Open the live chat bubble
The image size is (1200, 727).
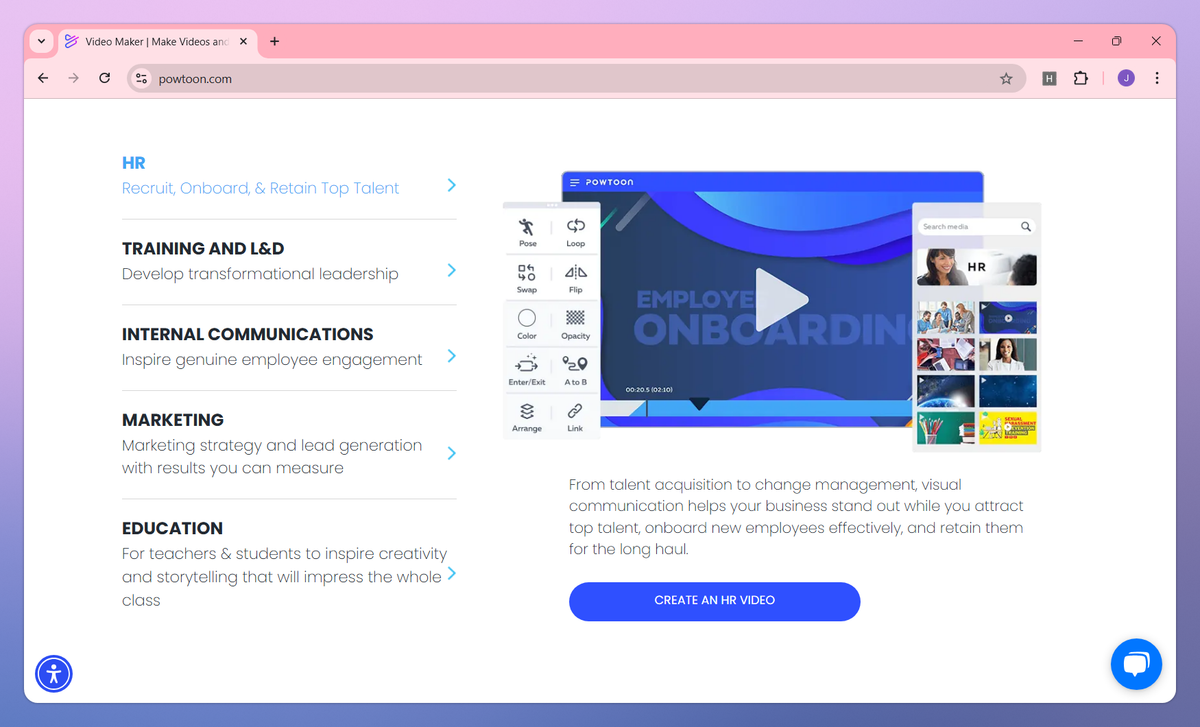tap(1137, 664)
